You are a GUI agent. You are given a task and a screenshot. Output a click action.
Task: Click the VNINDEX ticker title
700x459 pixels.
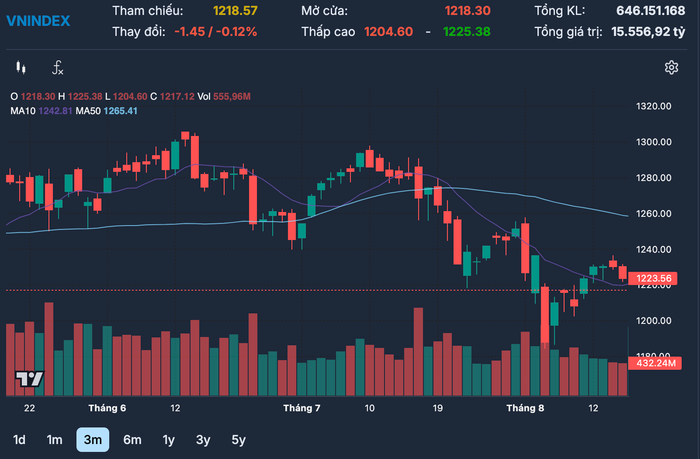(x=38, y=21)
